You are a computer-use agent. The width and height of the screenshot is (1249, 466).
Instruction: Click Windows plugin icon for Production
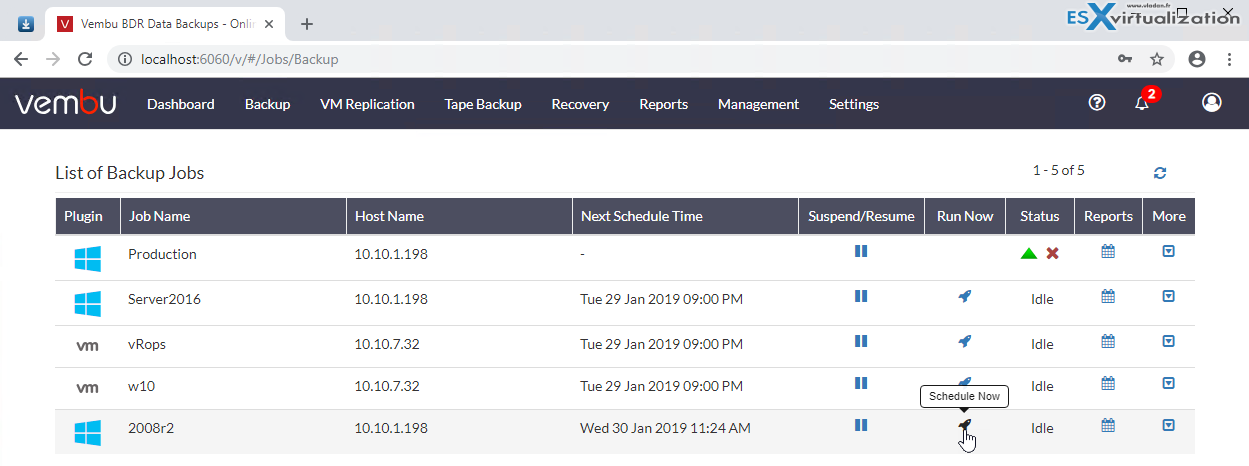click(x=88, y=258)
